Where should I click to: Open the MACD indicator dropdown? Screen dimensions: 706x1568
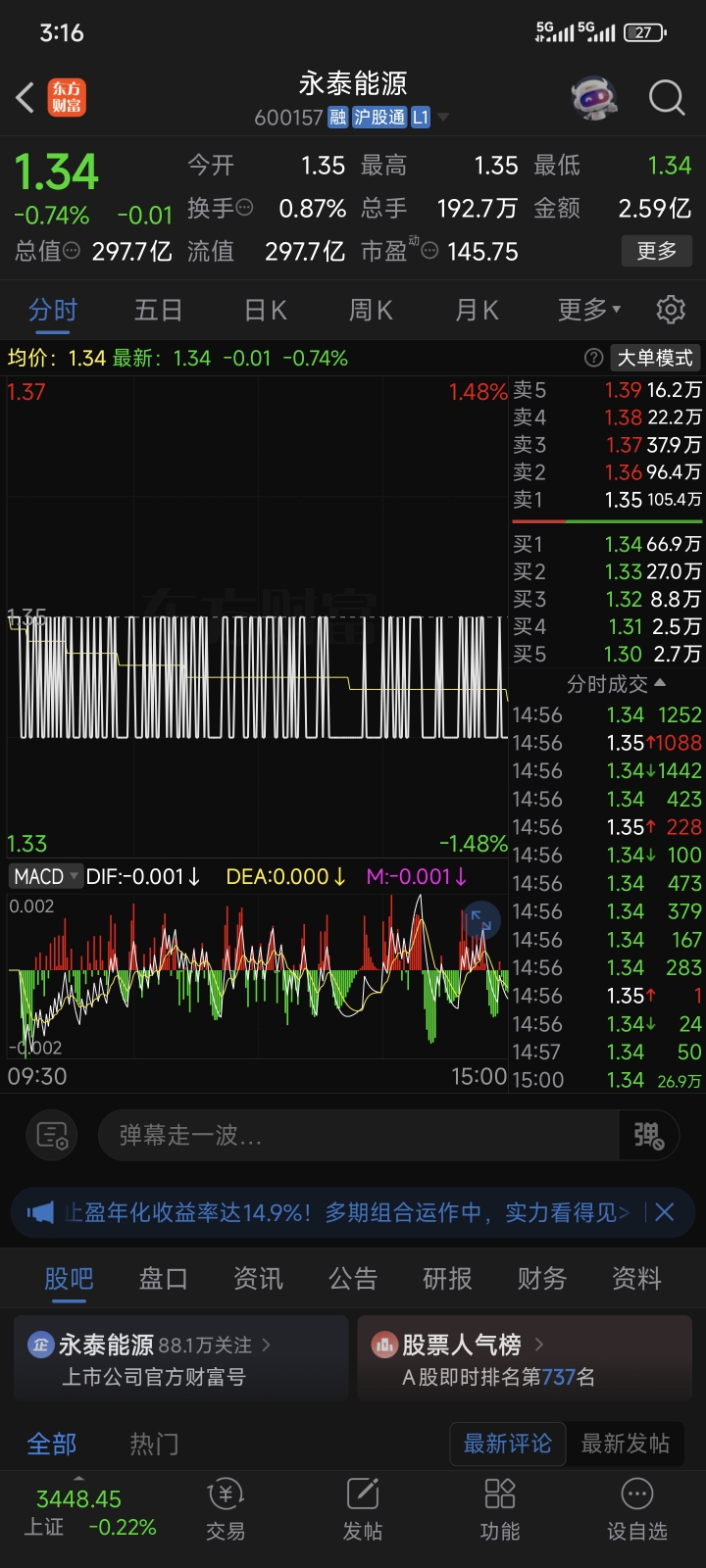click(x=45, y=876)
